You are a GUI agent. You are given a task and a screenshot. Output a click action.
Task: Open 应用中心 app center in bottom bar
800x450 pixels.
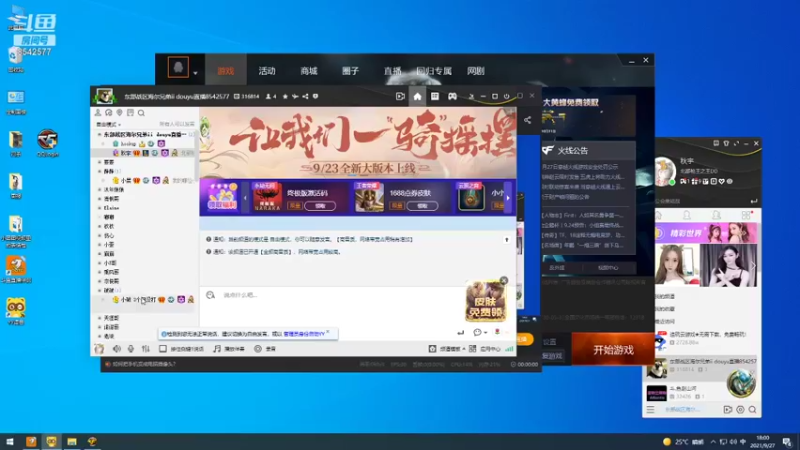[485, 349]
